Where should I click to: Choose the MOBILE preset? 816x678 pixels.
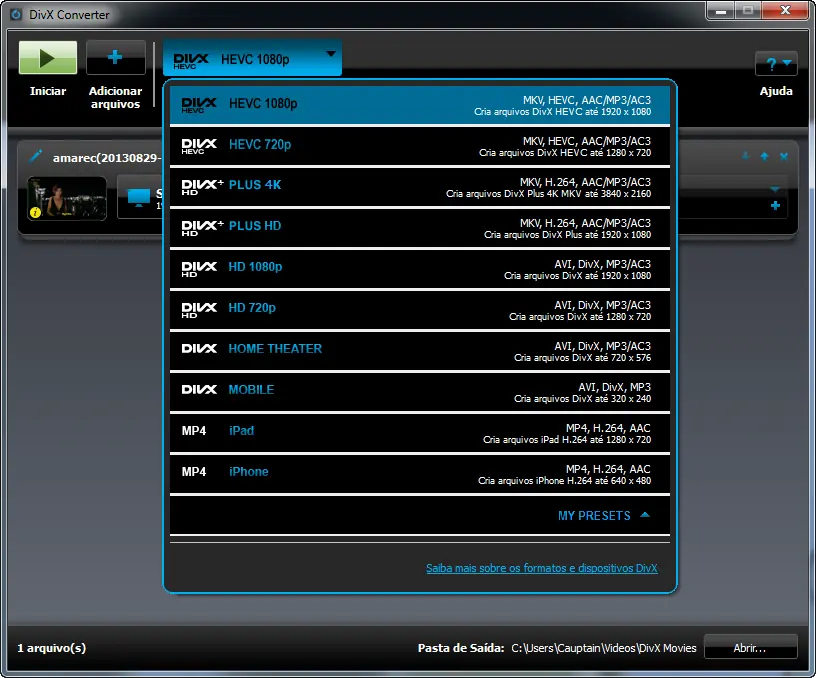pyautogui.click(x=419, y=393)
